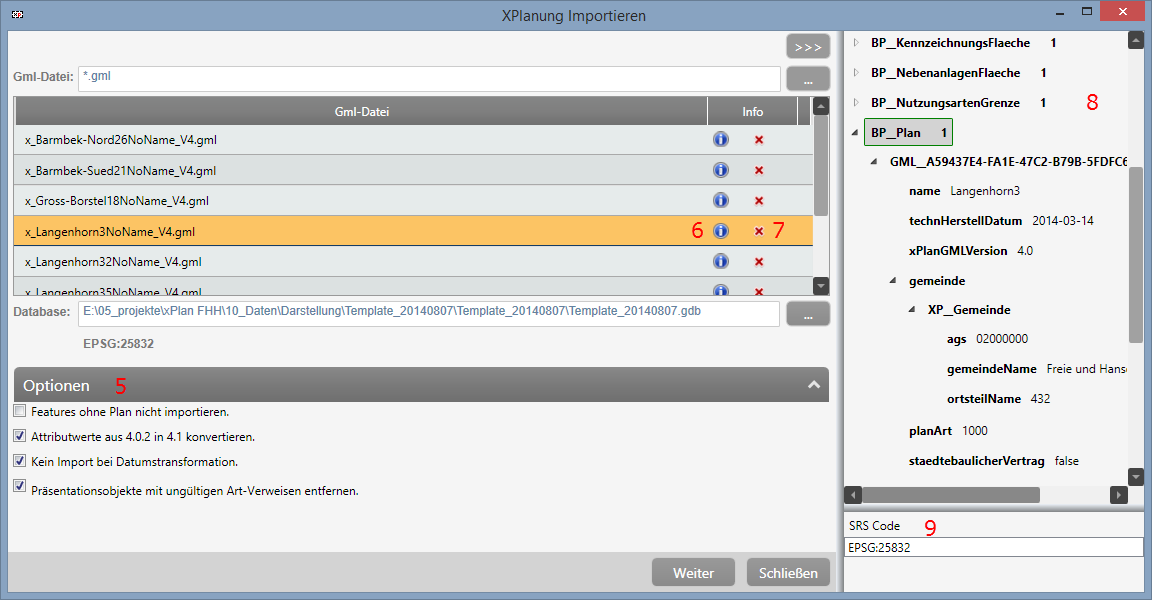Click the Schließen button

[x=788, y=573]
